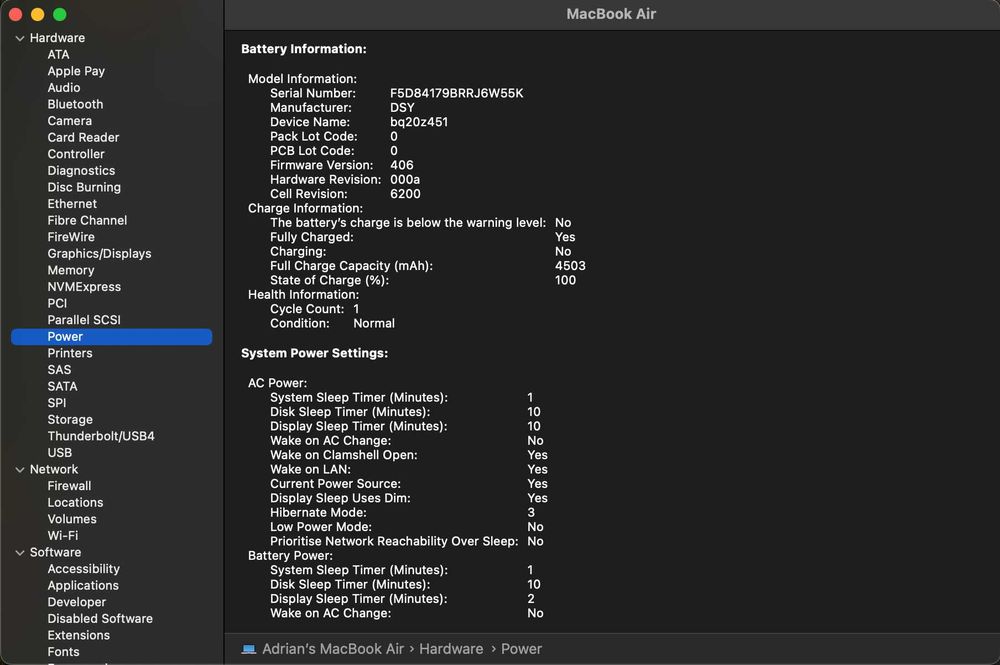Screen dimensions: 1000x665
Task: Open Fonts under Software
Action: pyautogui.click(x=63, y=652)
